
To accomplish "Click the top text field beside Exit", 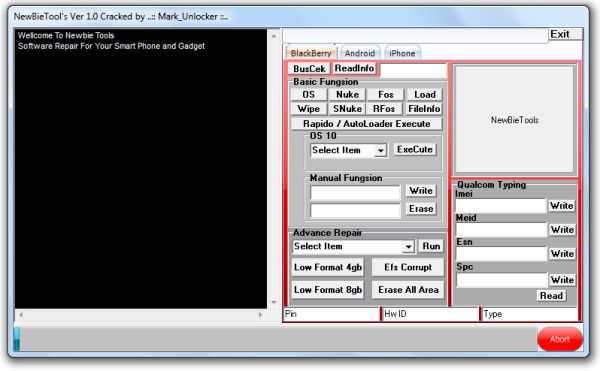I will click(x=415, y=36).
